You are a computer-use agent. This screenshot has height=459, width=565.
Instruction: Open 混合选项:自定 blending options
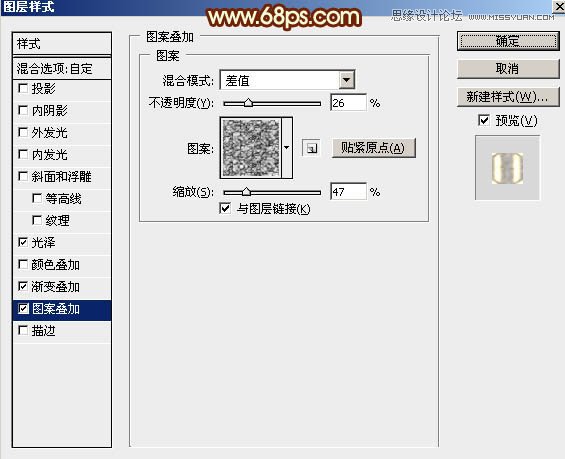tap(62, 68)
